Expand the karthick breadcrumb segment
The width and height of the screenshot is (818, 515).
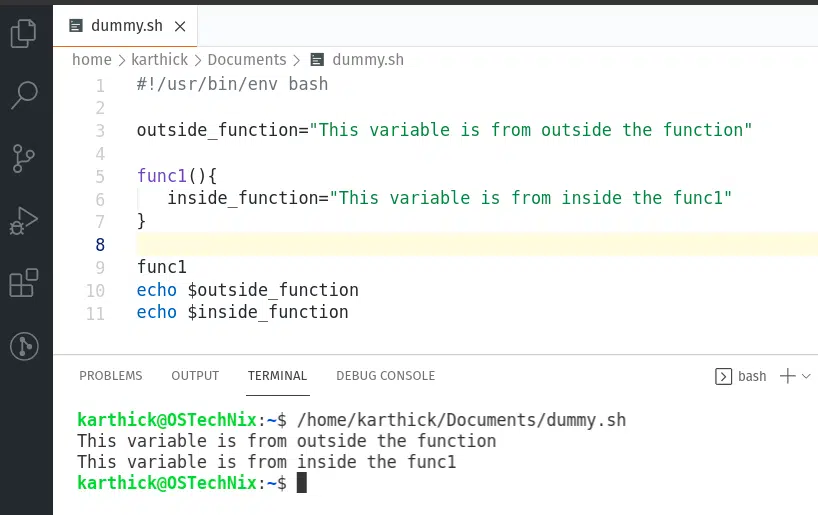tap(160, 59)
